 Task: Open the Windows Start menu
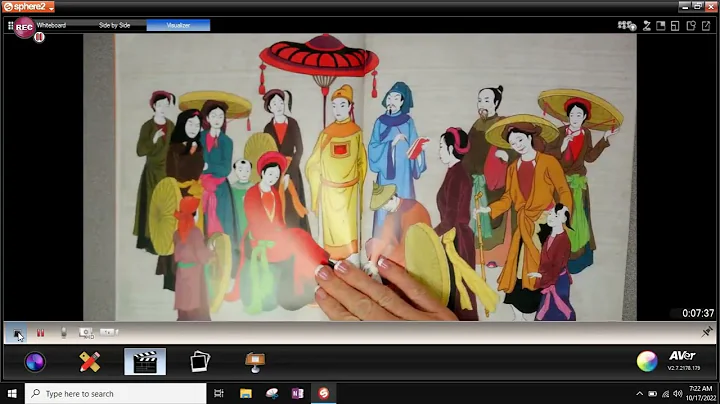[x=12, y=393]
